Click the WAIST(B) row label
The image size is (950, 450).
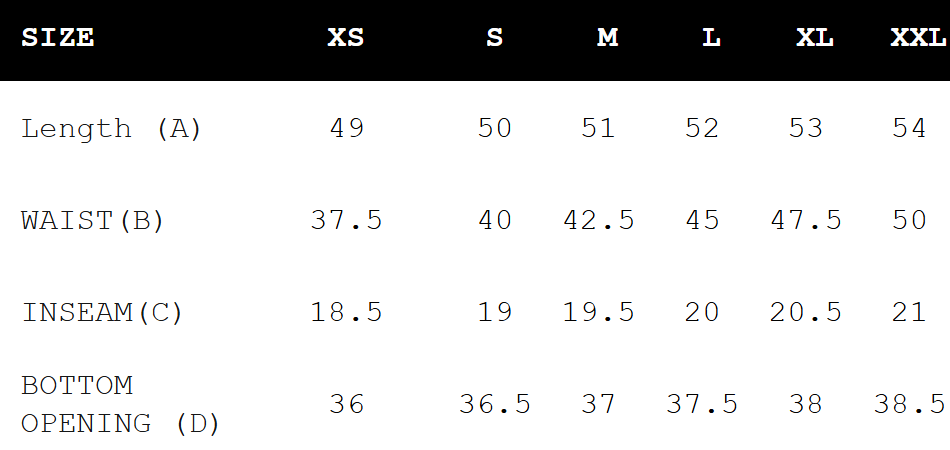(x=93, y=220)
